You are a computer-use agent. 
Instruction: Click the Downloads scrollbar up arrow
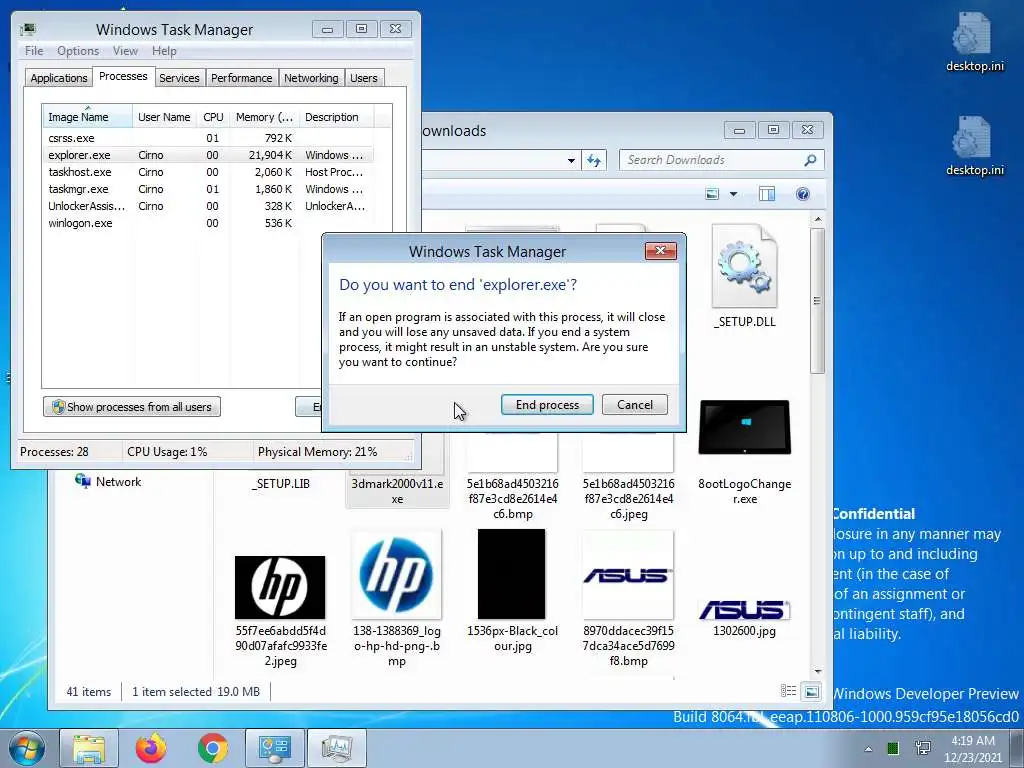[x=818, y=220]
